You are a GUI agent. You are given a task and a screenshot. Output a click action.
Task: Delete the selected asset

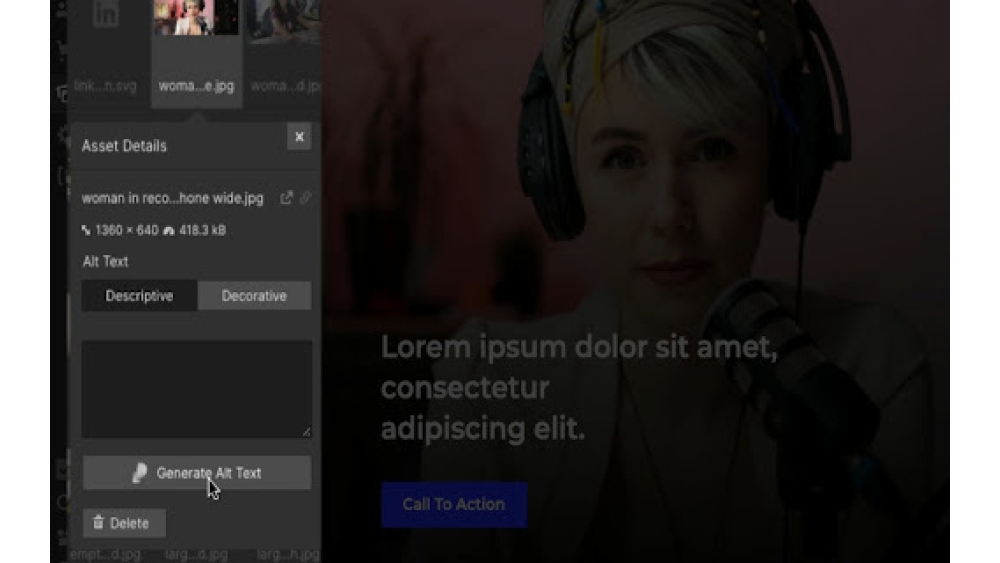[x=124, y=523]
